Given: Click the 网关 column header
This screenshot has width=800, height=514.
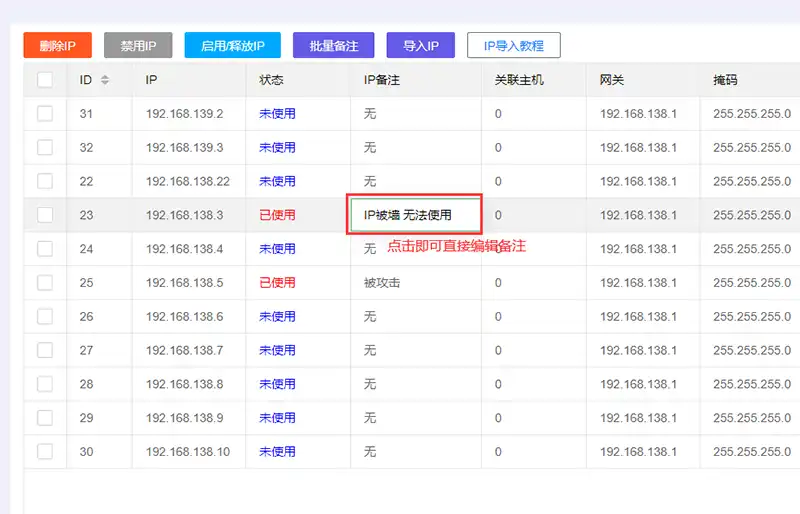Looking at the screenshot, I should [x=612, y=80].
